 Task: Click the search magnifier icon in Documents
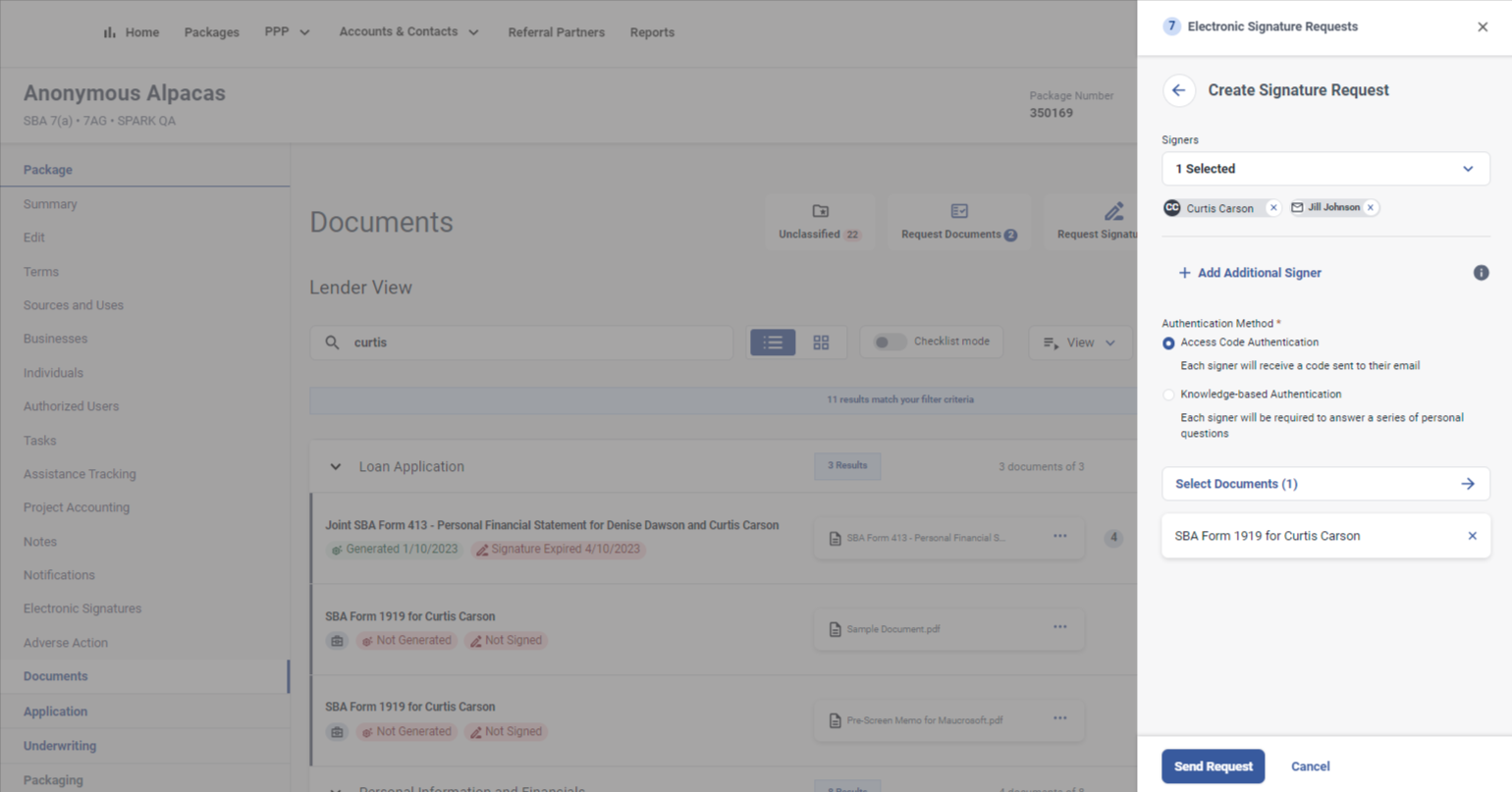(333, 343)
